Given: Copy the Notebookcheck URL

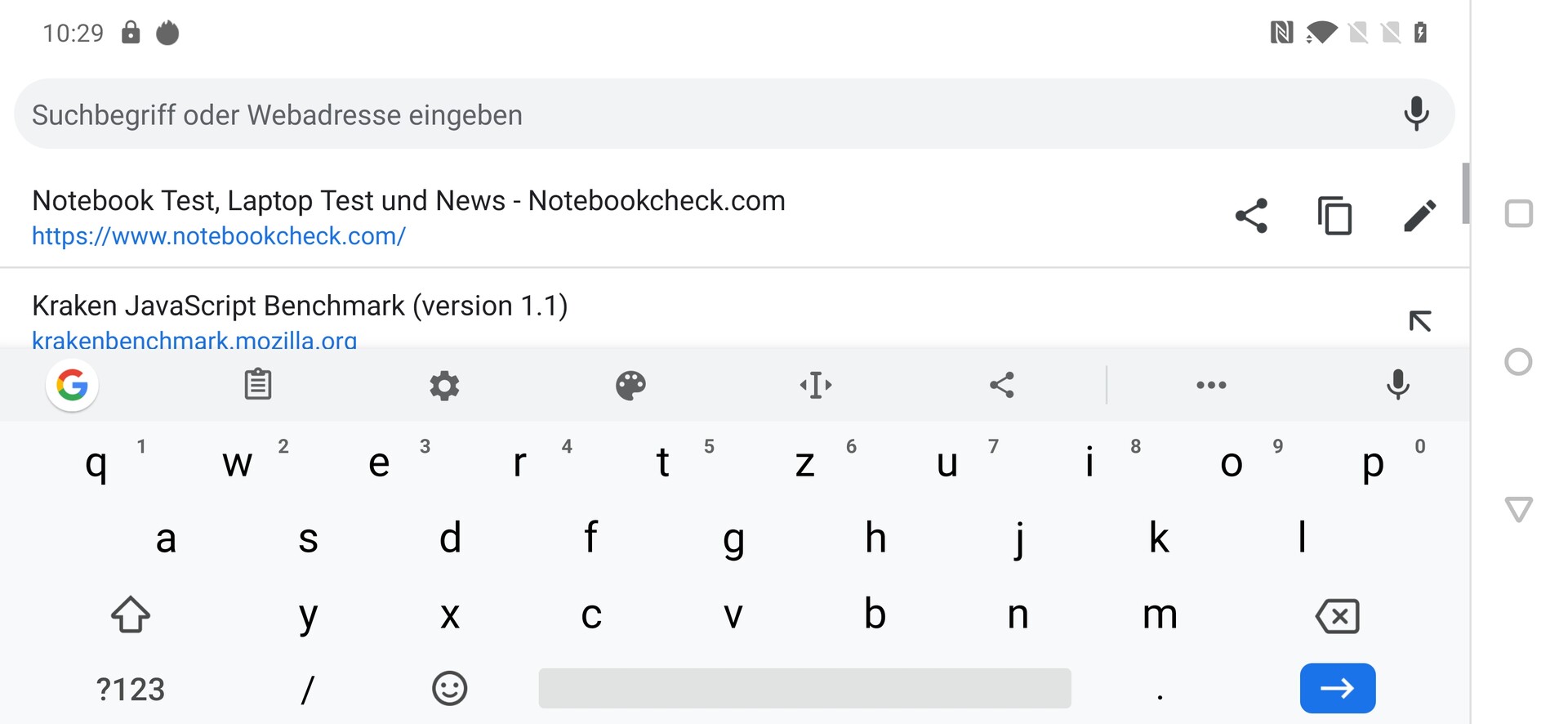Looking at the screenshot, I should point(1334,216).
